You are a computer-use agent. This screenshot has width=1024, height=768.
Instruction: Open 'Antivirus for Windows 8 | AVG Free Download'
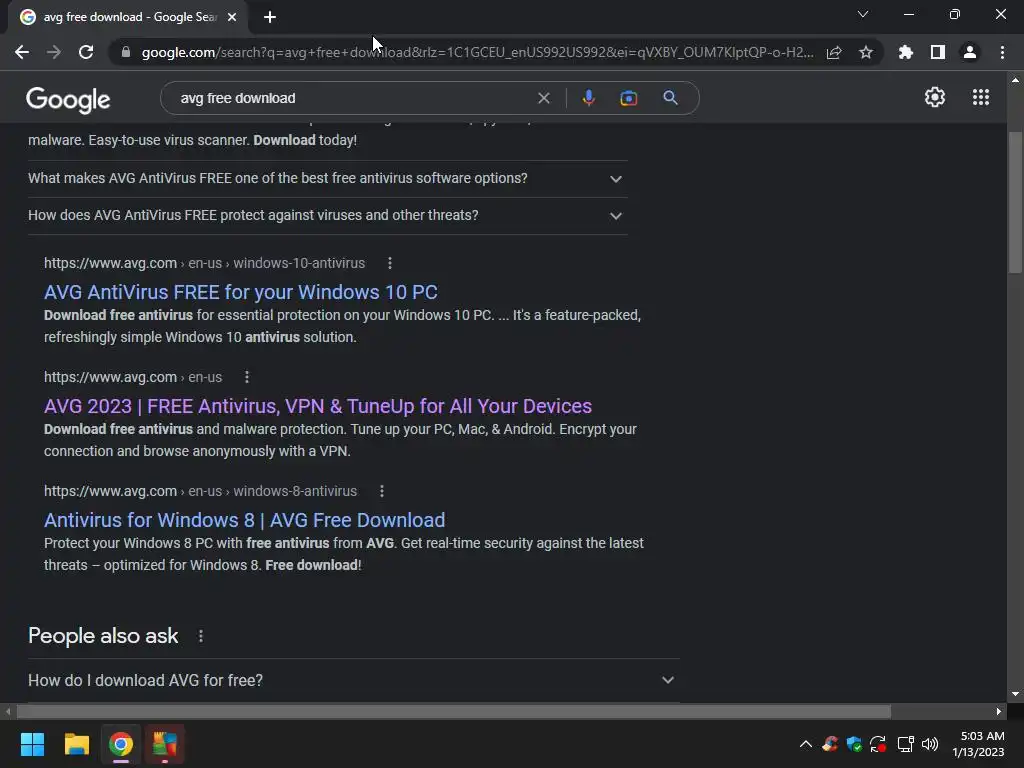244,520
